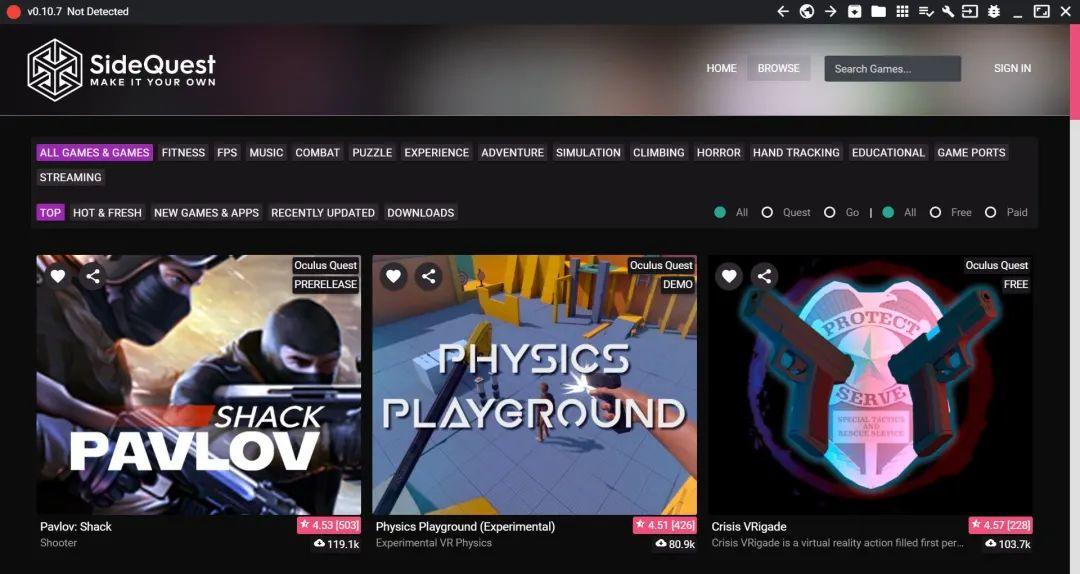The width and height of the screenshot is (1080, 574).
Task: Select the Free price radio button
Action: pyautogui.click(x=935, y=212)
